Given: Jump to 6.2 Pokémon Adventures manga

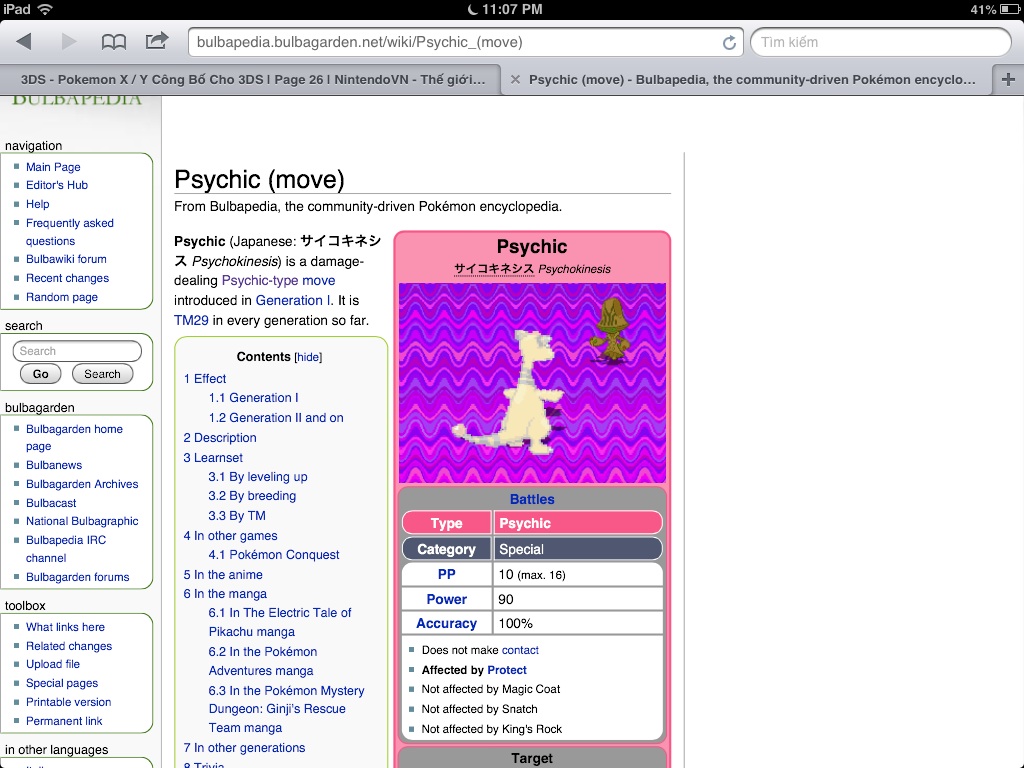Looking at the screenshot, I should (x=263, y=661).
